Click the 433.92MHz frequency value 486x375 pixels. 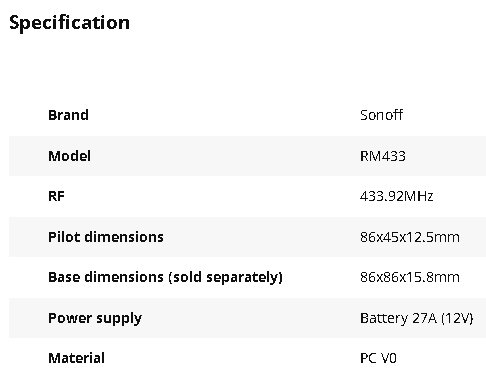click(x=396, y=196)
